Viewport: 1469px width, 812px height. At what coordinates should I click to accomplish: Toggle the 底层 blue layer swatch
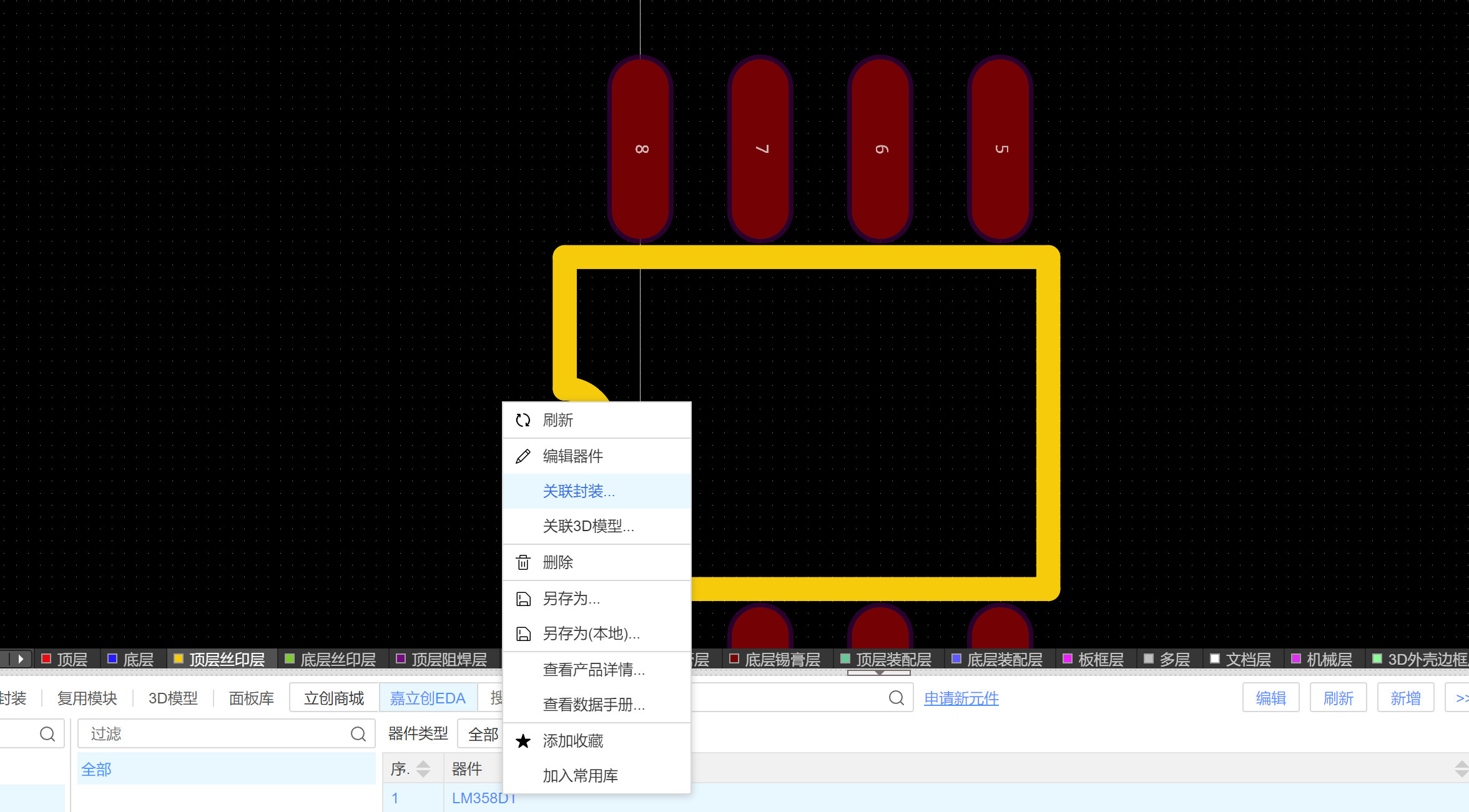point(112,659)
